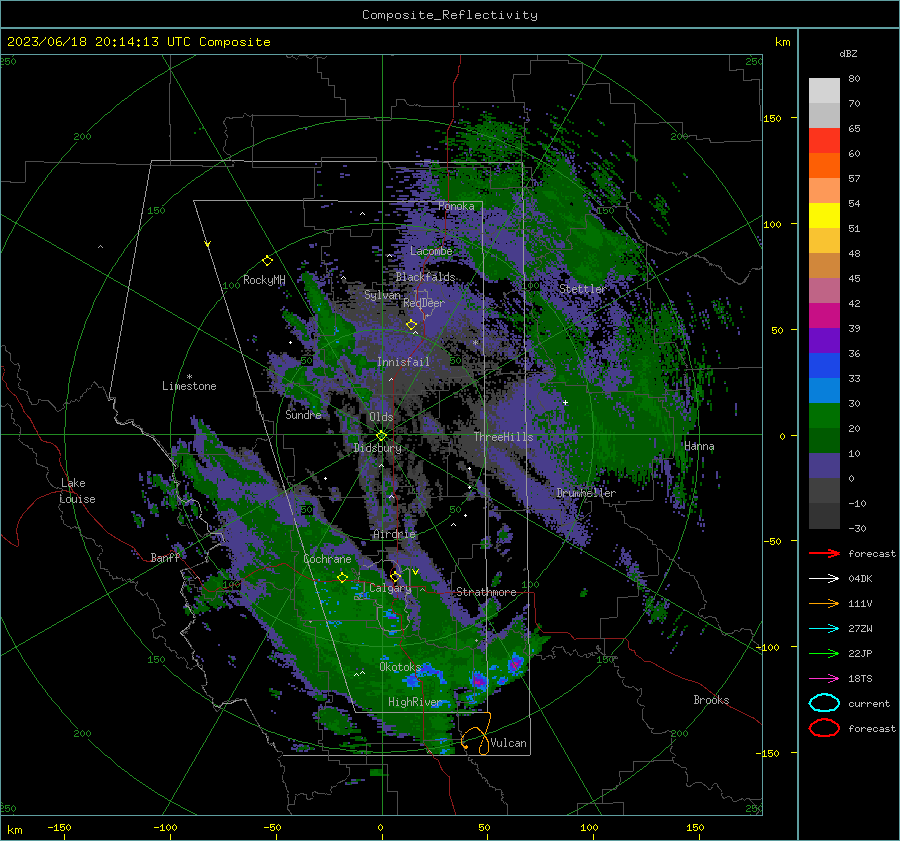Click the Brooks city label
This screenshot has width=900, height=841.
point(711,700)
